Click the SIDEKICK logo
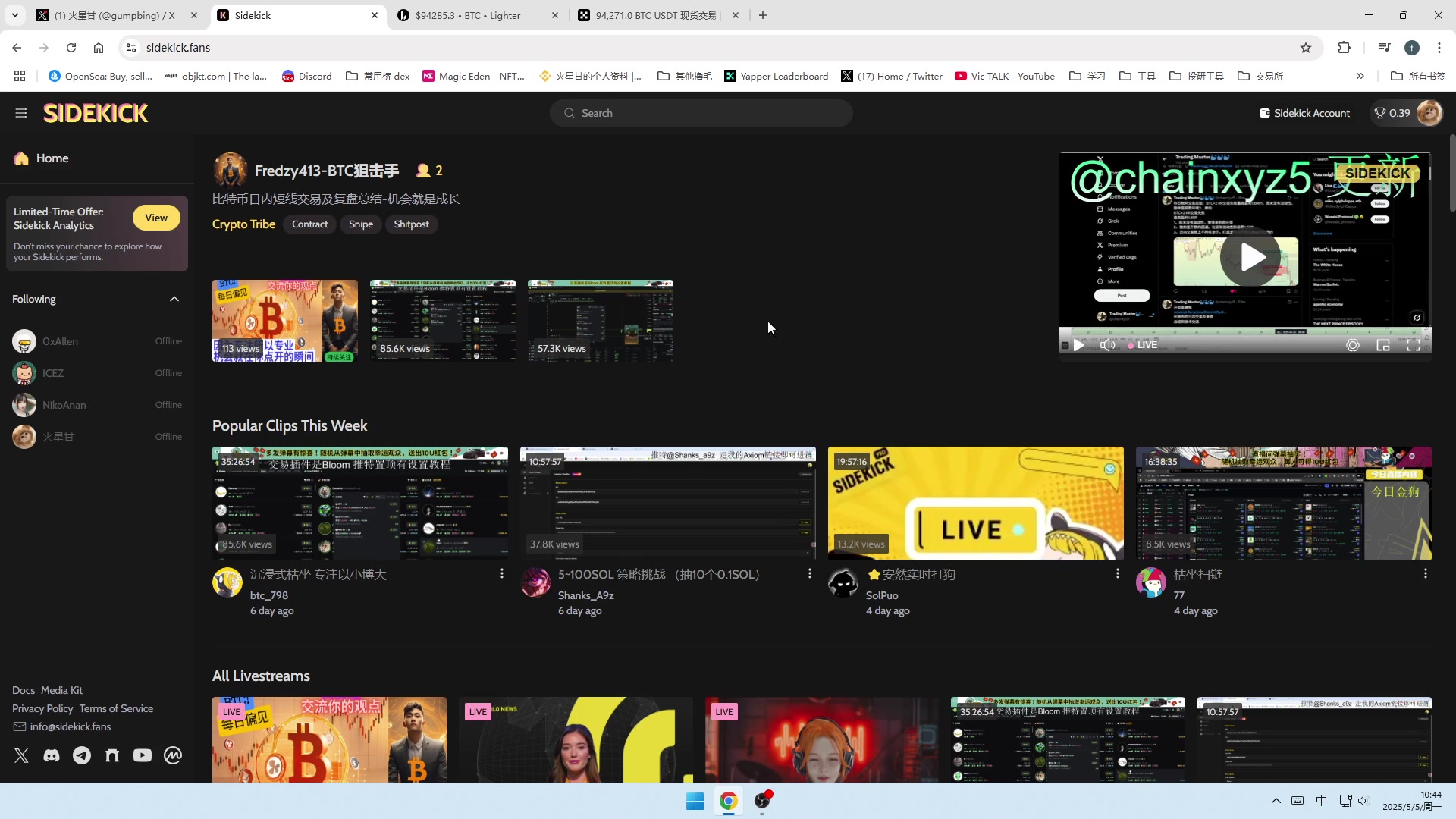 (x=96, y=113)
